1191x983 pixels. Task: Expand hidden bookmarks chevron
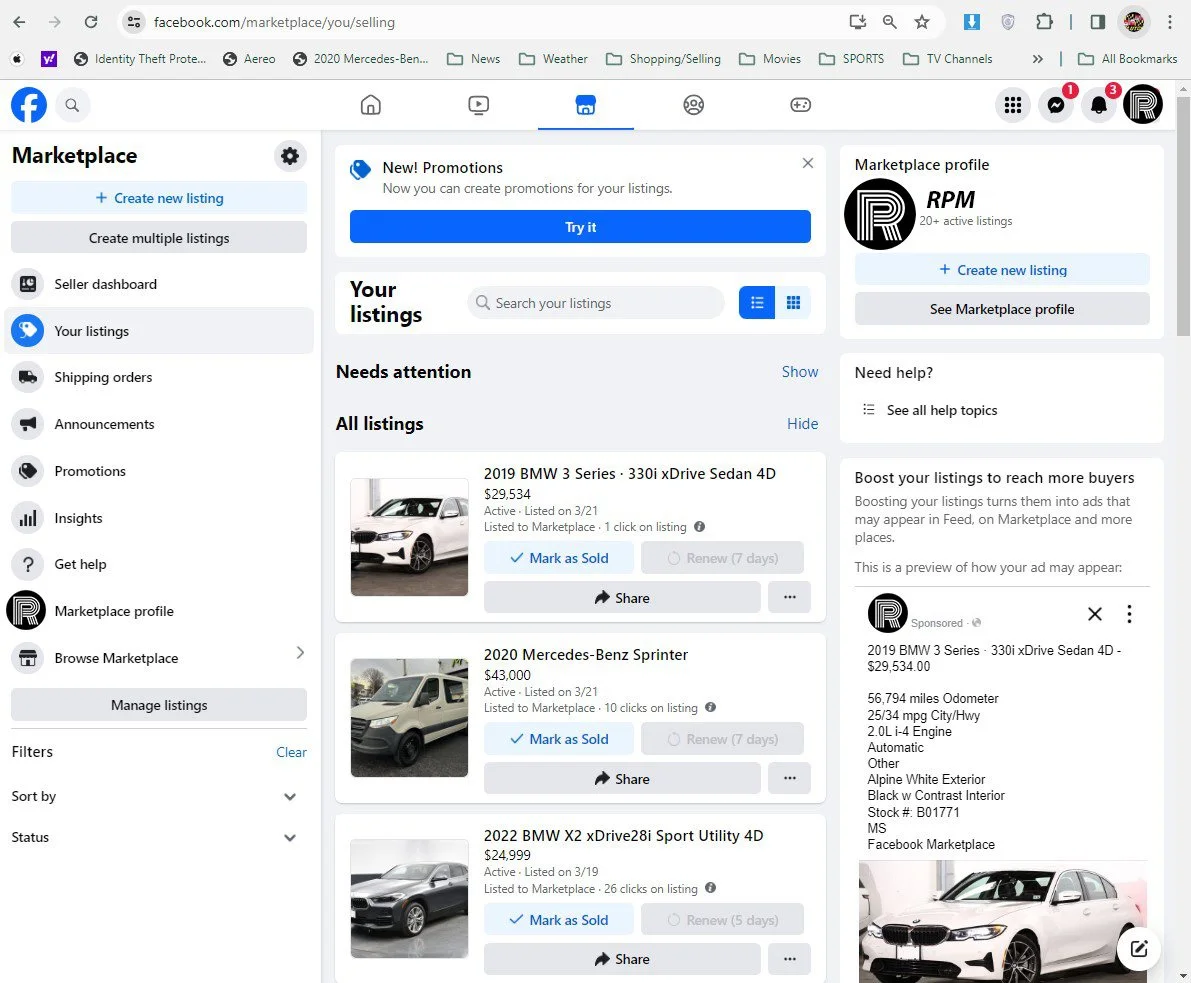point(1038,58)
